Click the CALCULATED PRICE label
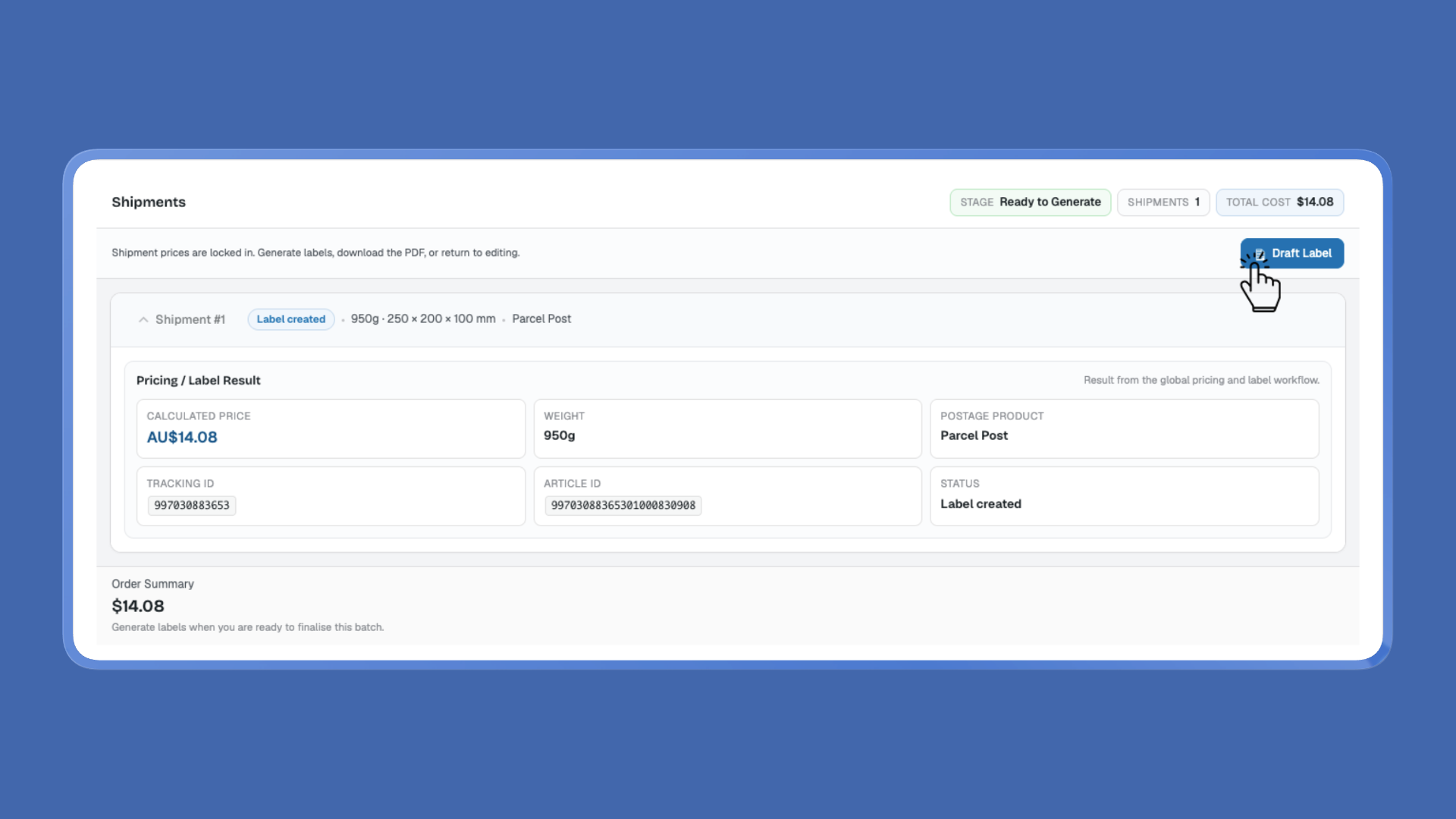The width and height of the screenshot is (1456, 819). 199,416
